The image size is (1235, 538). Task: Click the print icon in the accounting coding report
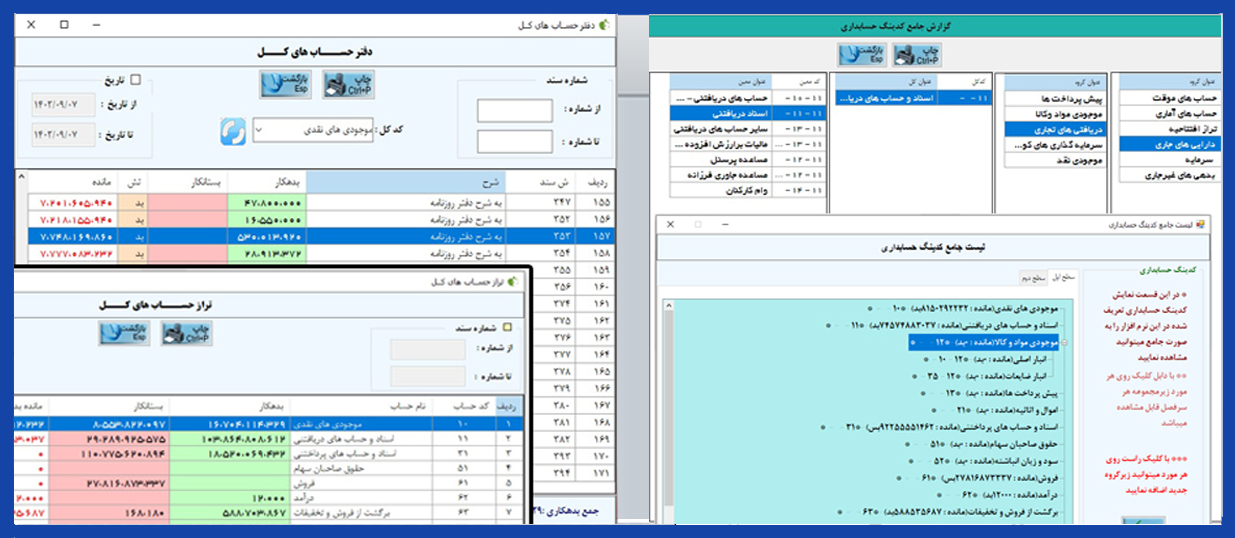pyautogui.click(x=918, y=55)
